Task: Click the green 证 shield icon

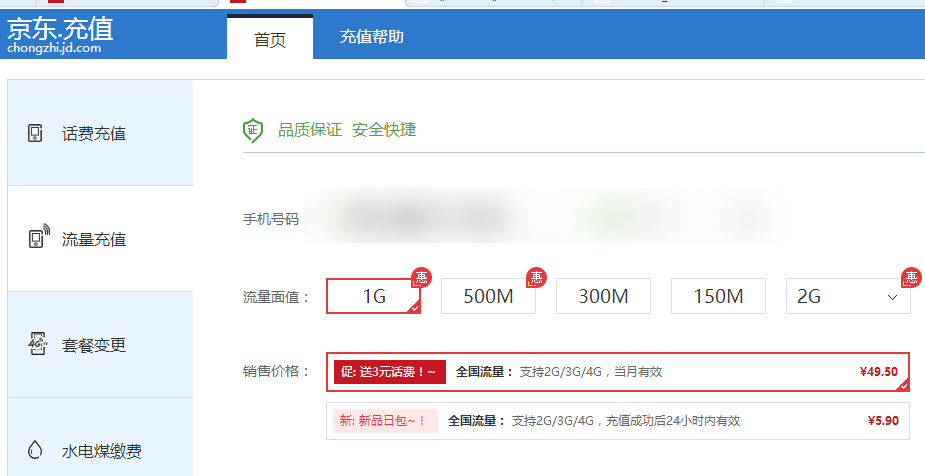Action: (253, 130)
